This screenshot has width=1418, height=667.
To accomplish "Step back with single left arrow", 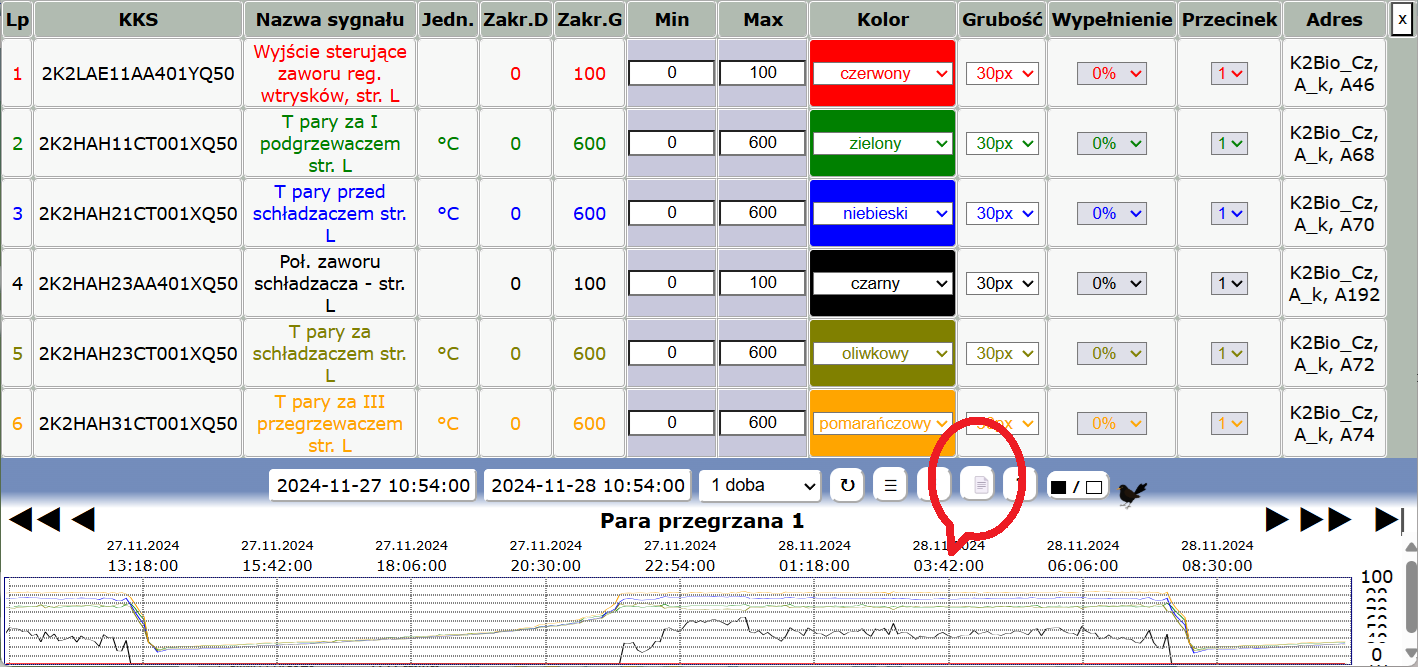I will (83, 519).
